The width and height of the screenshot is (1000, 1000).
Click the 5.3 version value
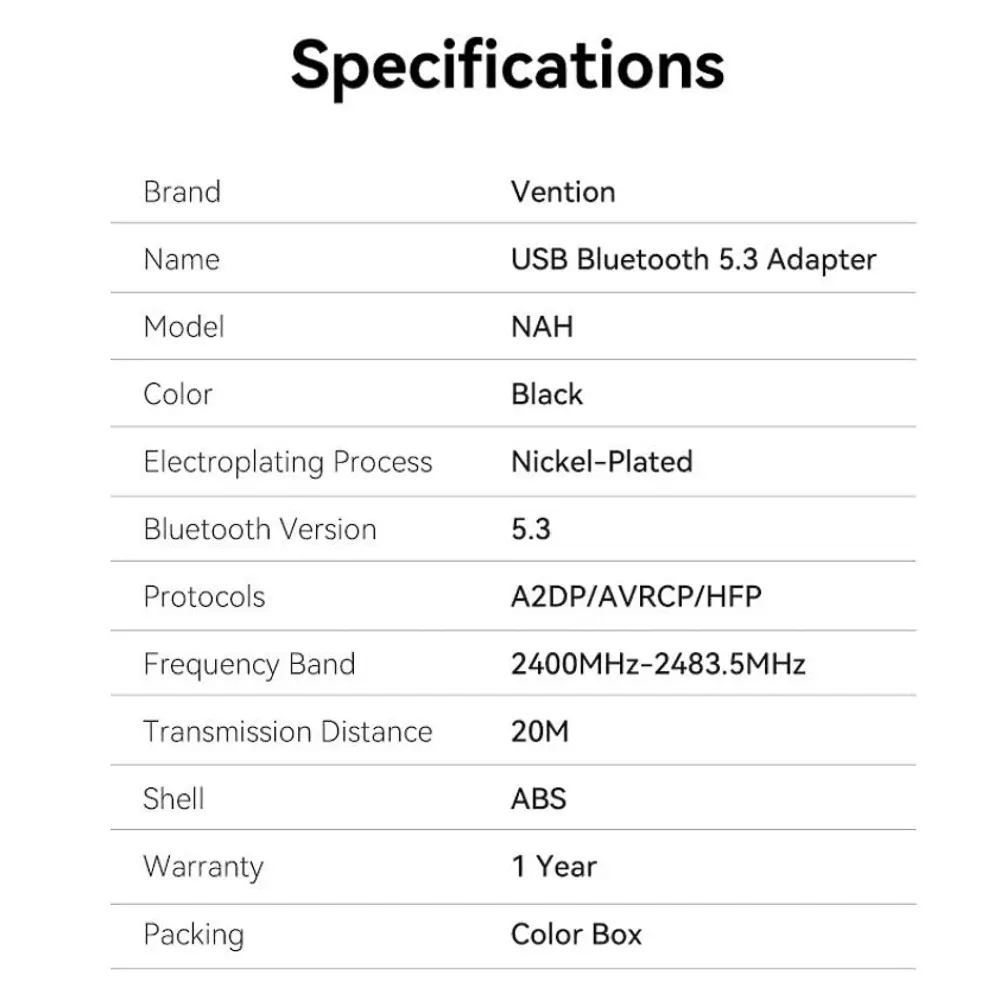point(531,529)
